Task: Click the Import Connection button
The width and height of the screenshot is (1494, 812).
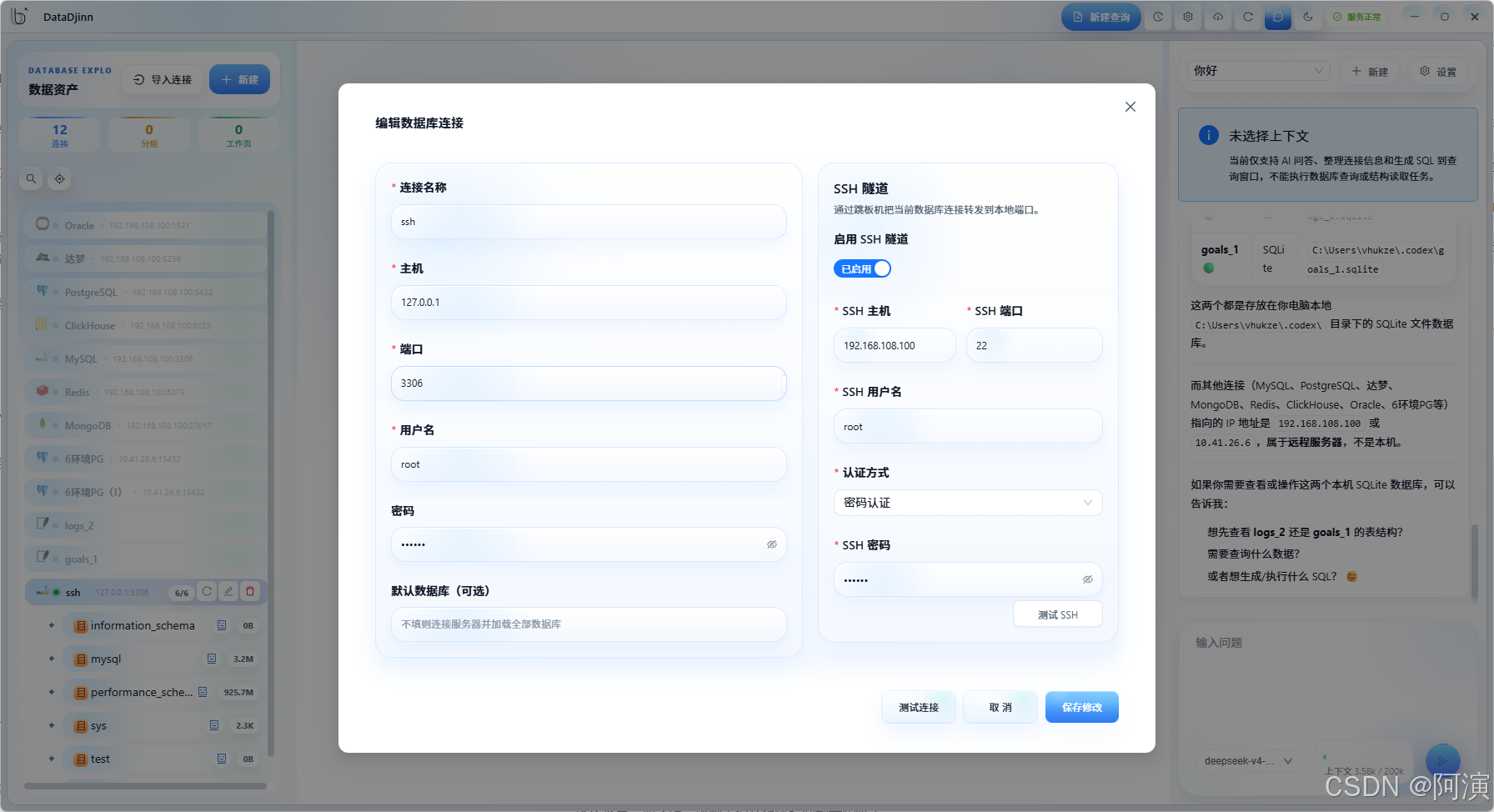Action: (163, 80)
